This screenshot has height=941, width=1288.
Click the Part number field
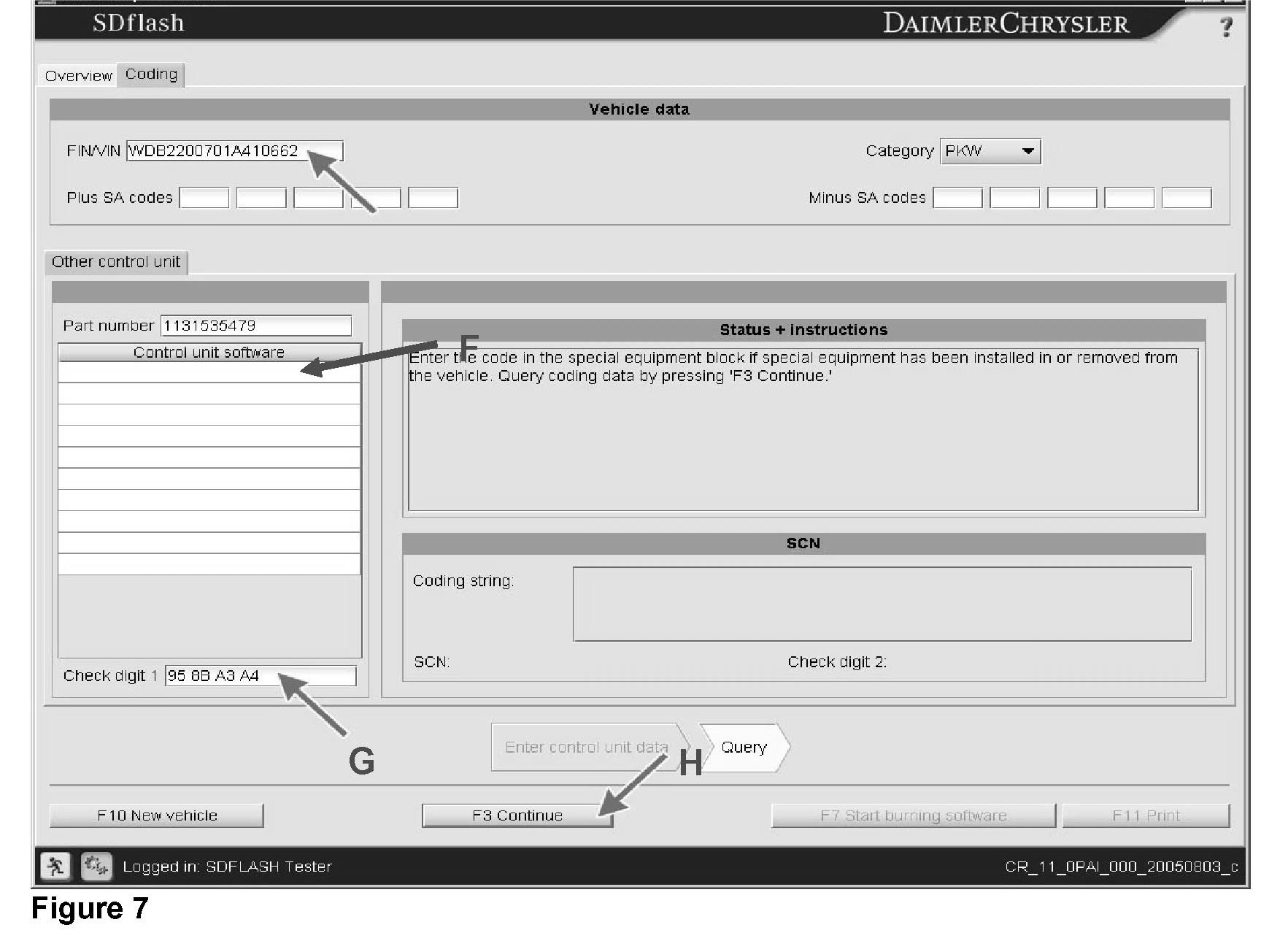pyautogui.click(x=255, y=326)
